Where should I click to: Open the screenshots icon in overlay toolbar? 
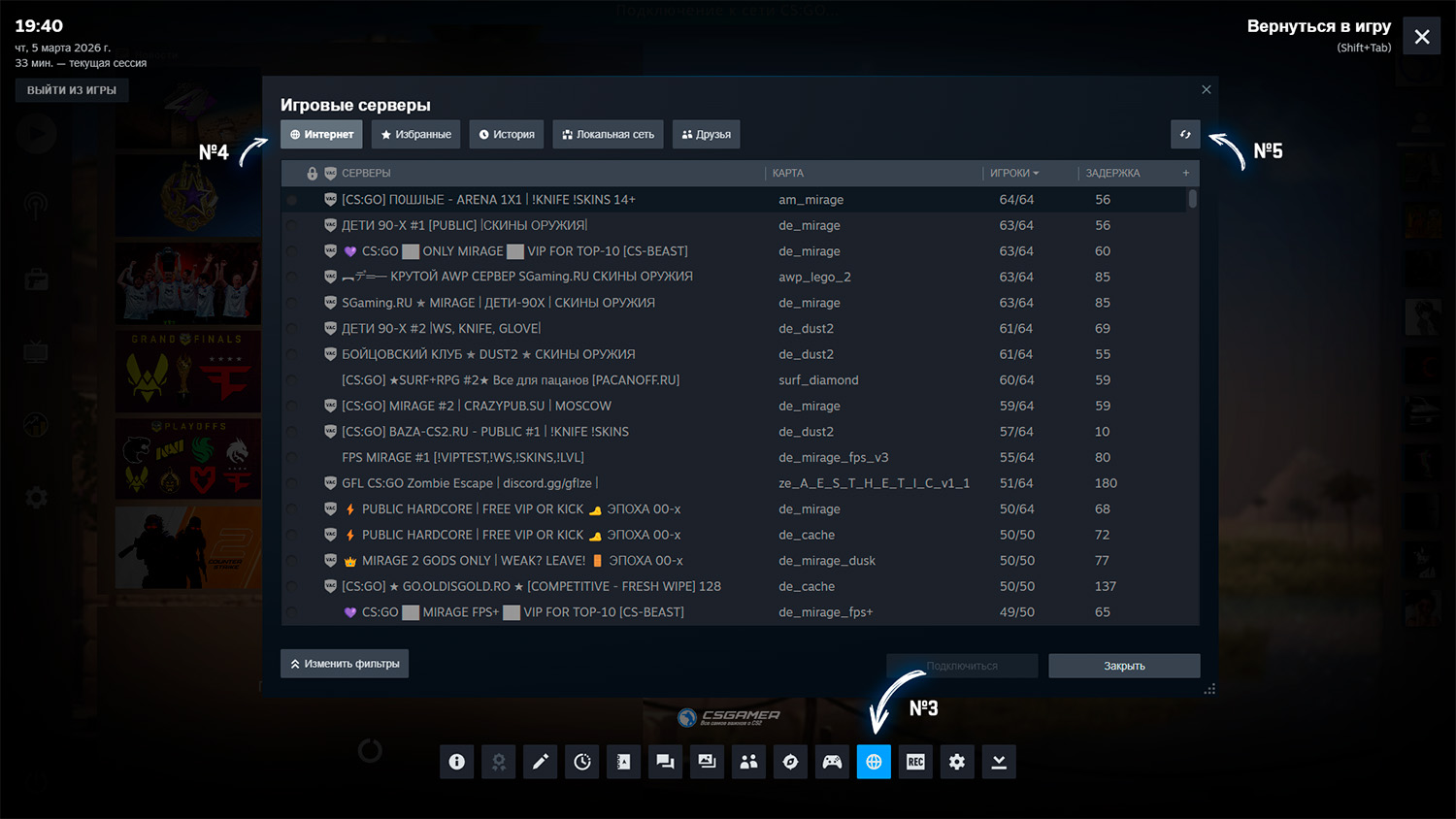(707, 762)
